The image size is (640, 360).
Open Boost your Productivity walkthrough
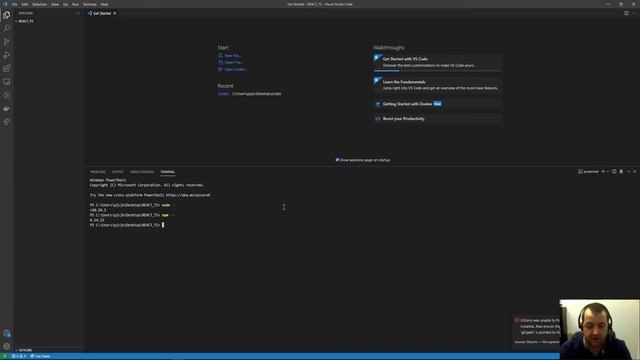coord(438,119)
